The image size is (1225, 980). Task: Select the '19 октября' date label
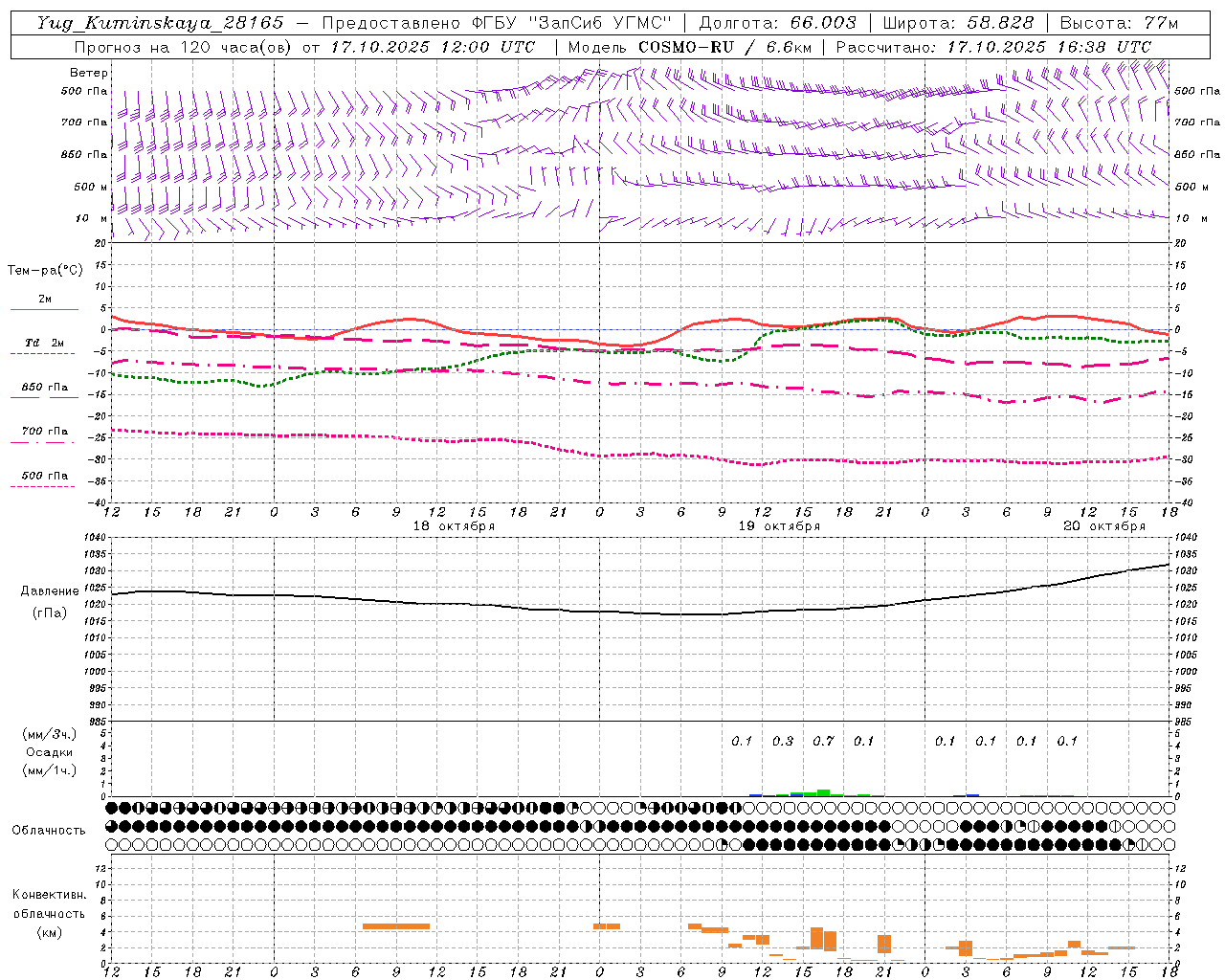pos(779,526)
